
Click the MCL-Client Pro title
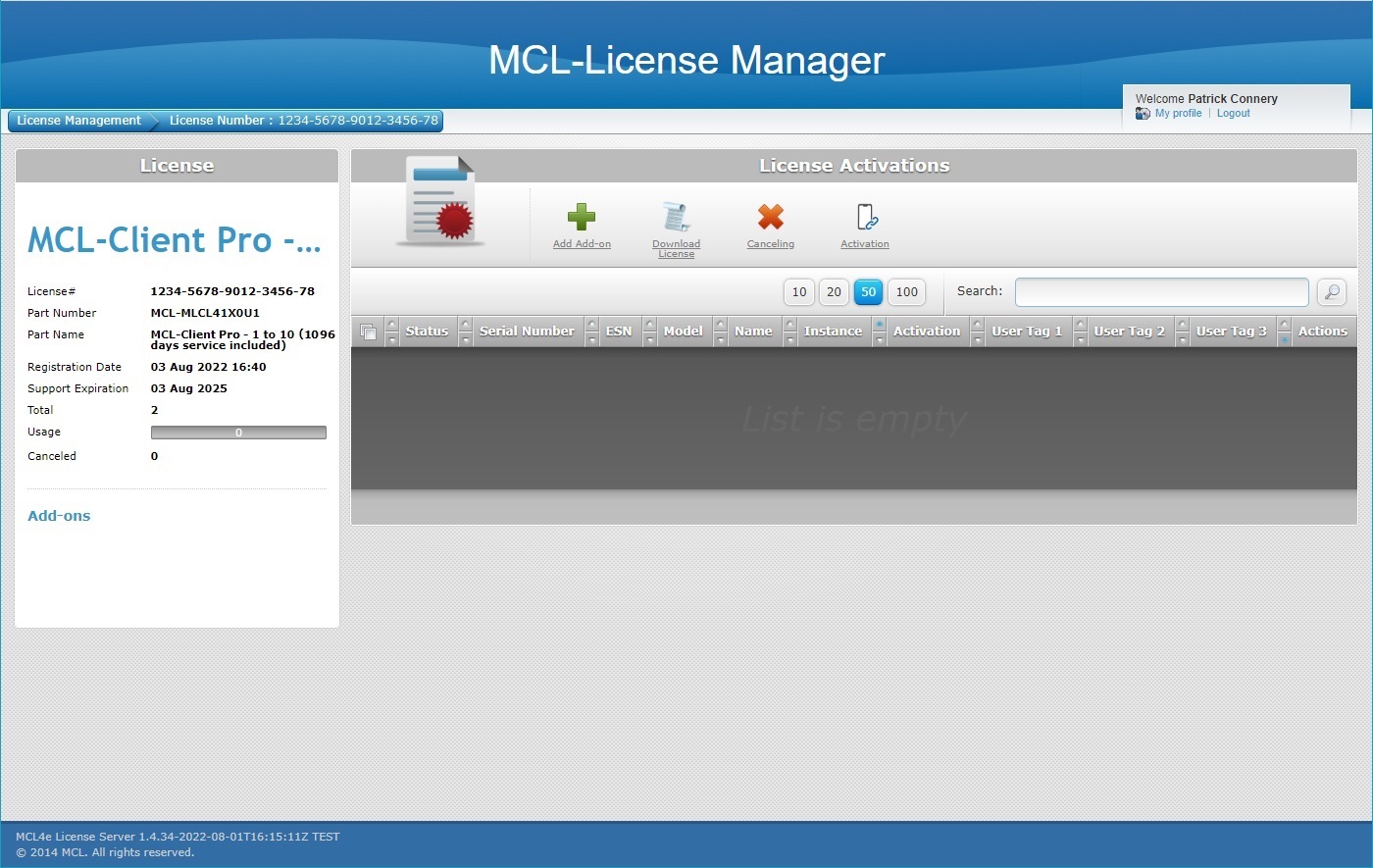point(175,239)
